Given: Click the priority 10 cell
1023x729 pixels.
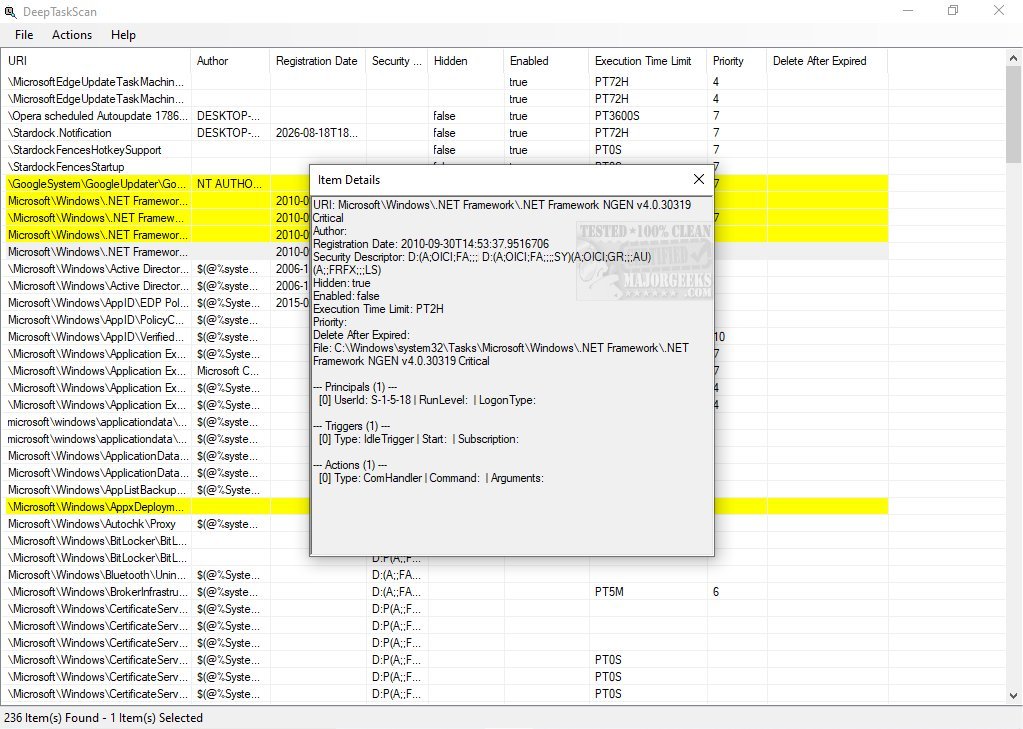Looking at the screenshot, I should coord(719,337).
